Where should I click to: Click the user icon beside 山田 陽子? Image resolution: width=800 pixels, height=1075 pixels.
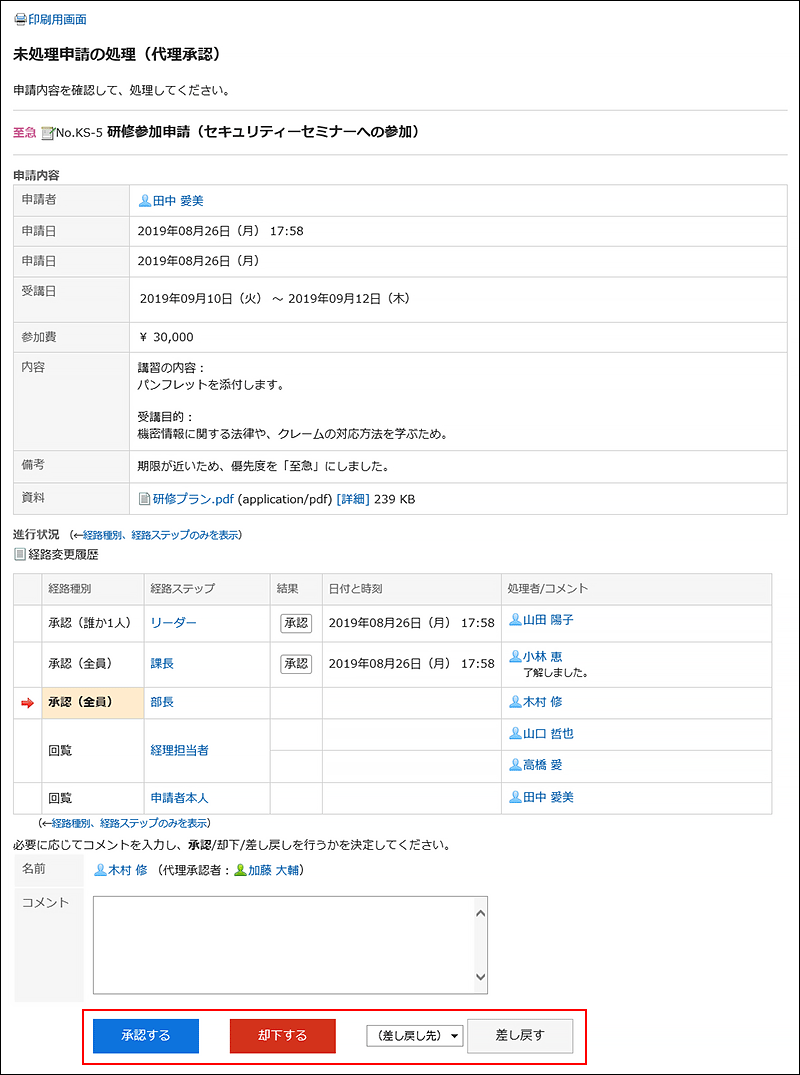[x=516, y=620]
